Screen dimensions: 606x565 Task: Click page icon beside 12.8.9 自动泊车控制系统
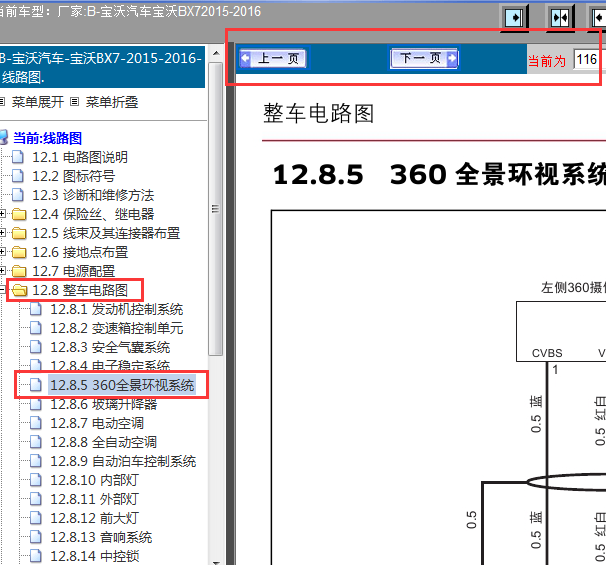tap(36, 461)
